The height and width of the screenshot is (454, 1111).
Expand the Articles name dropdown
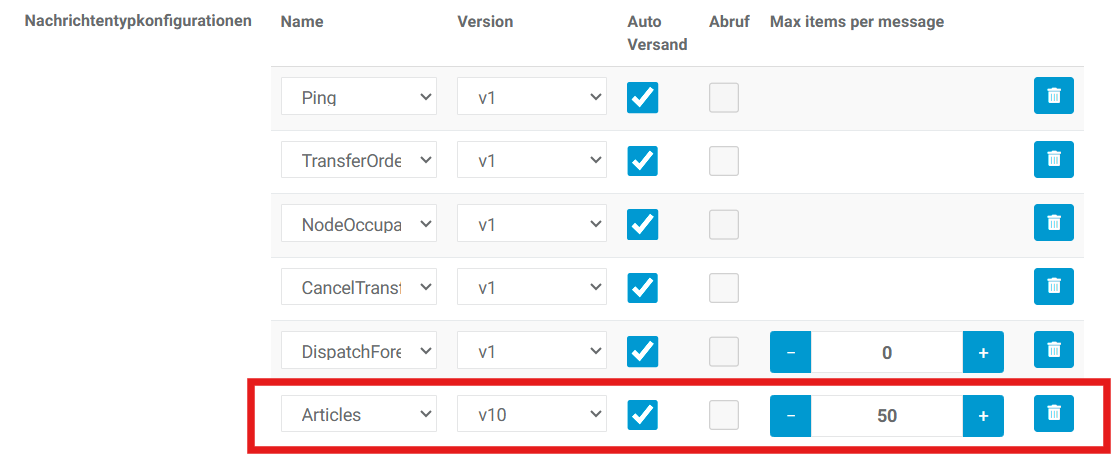pos(359,415)
